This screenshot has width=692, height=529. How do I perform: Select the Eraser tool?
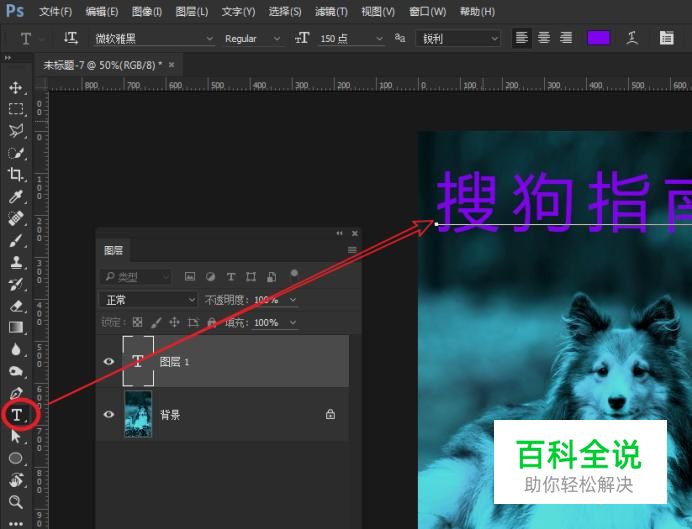point(16,306)
